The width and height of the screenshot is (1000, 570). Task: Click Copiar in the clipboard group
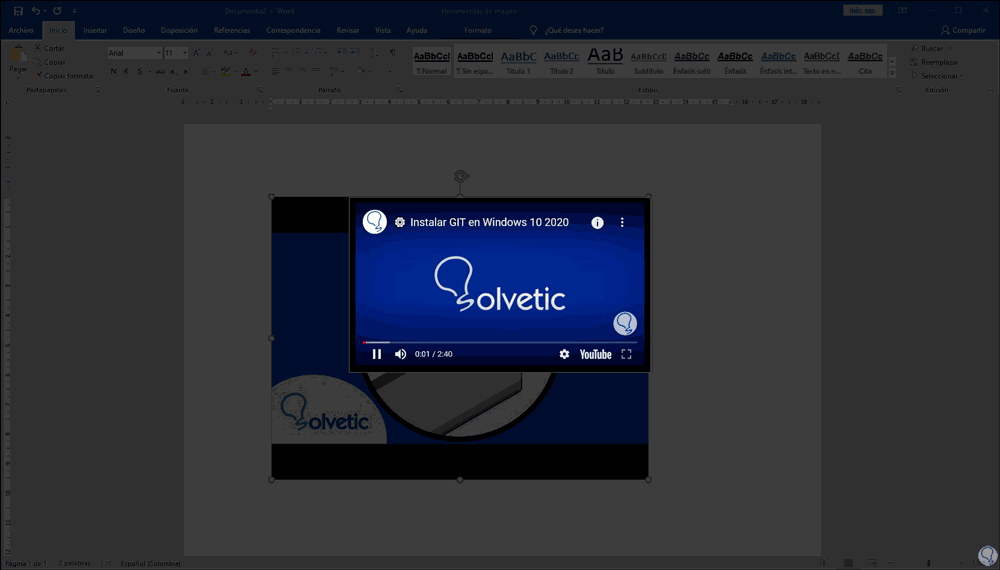[50, 62]
